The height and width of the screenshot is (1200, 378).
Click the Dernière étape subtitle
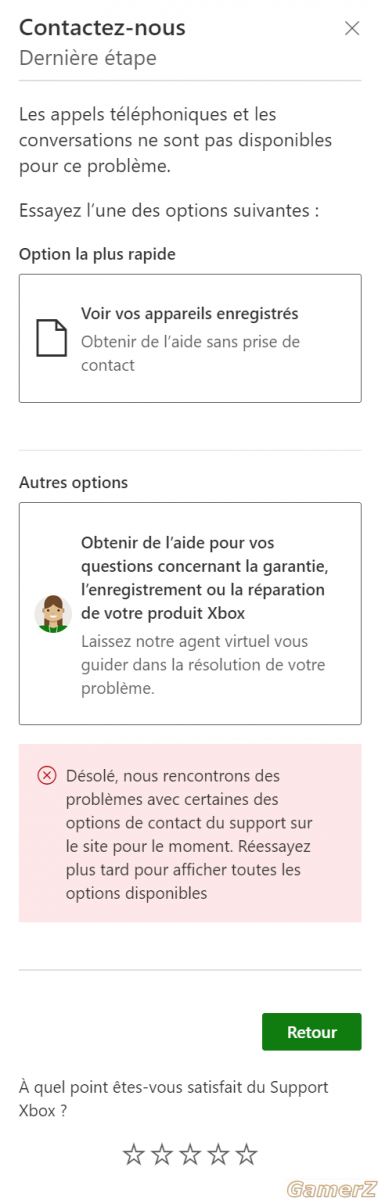point(88,58)
